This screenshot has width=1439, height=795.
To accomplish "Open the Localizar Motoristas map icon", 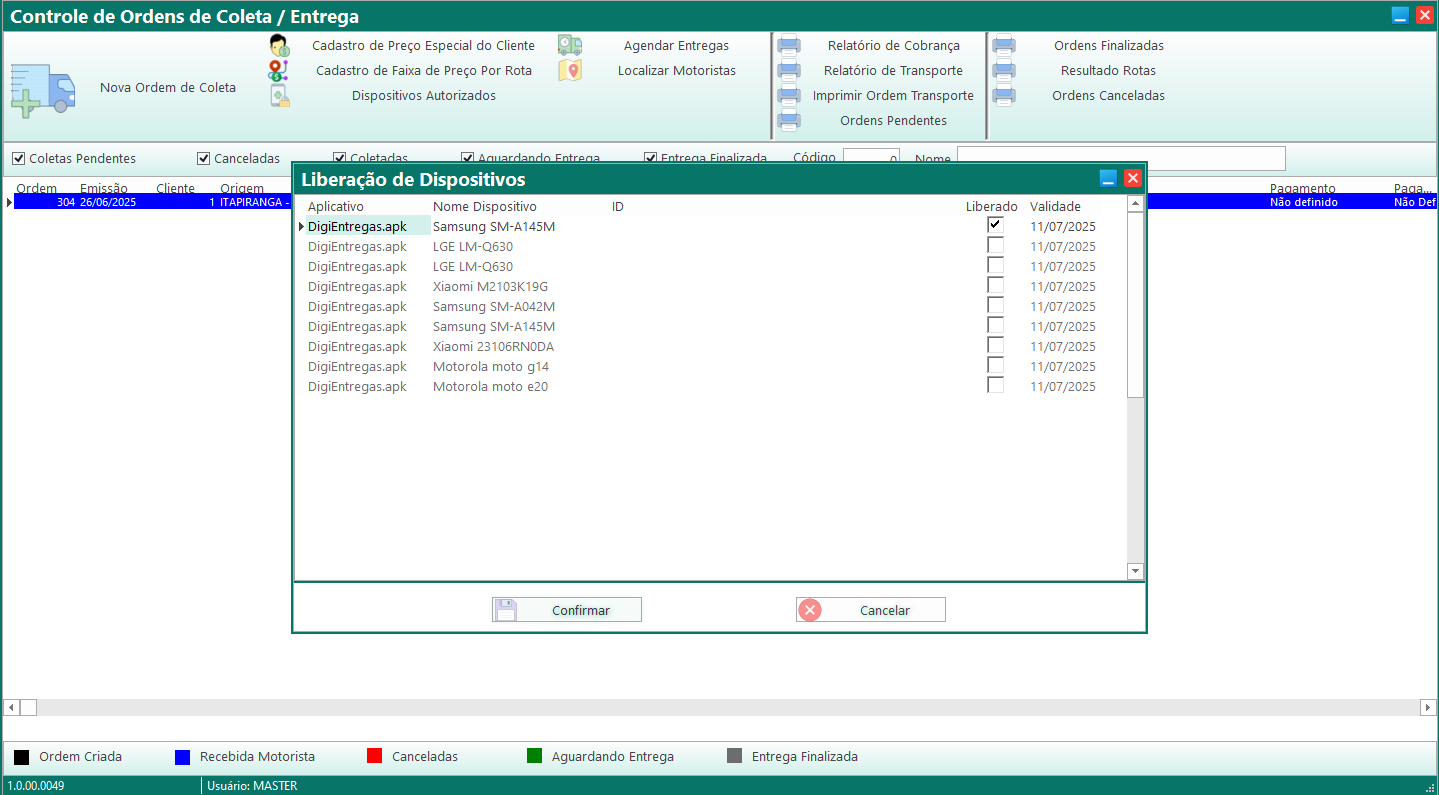I will pos(570,71).
